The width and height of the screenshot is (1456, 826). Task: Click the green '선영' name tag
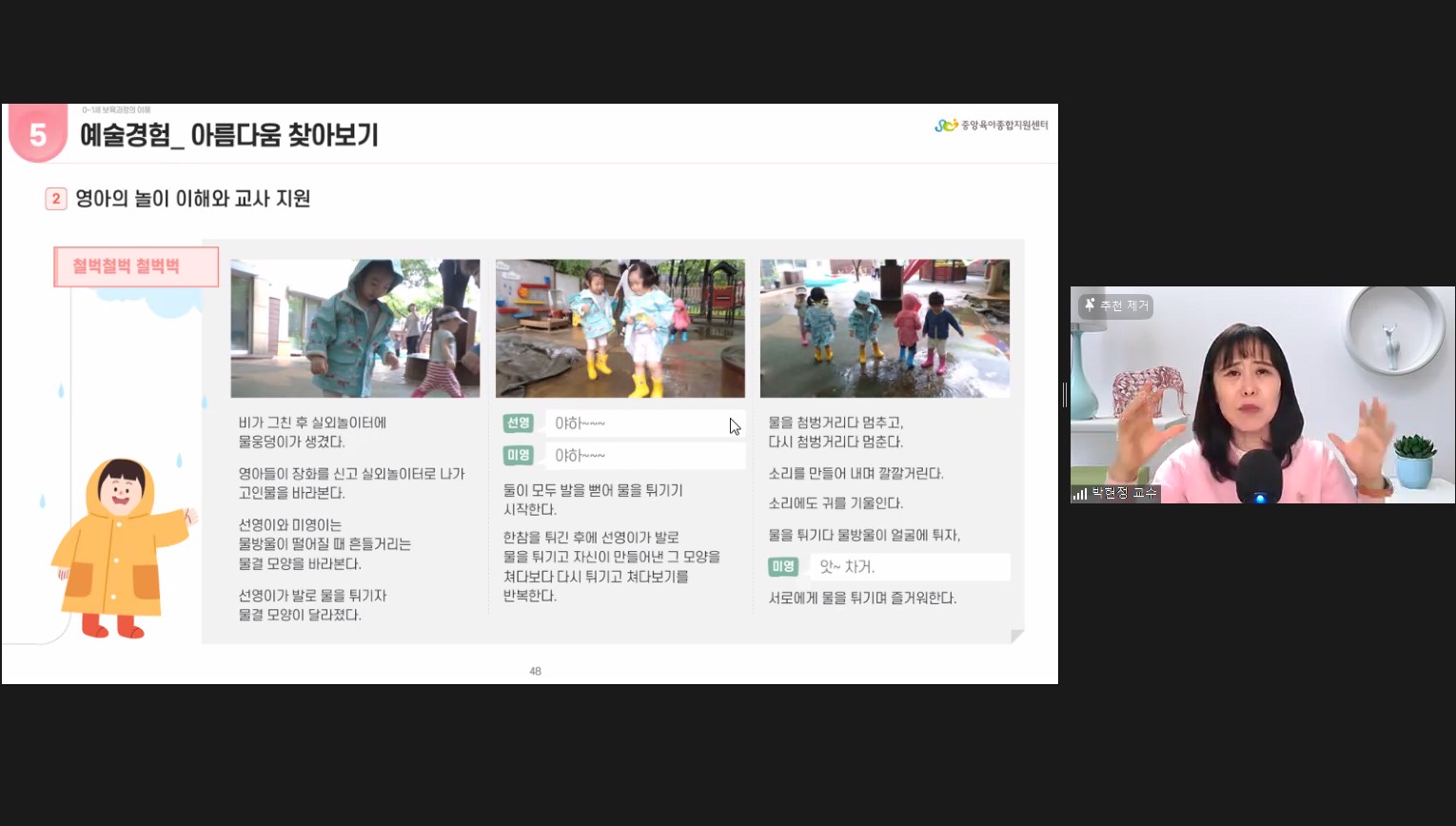(x=518, y=423)
